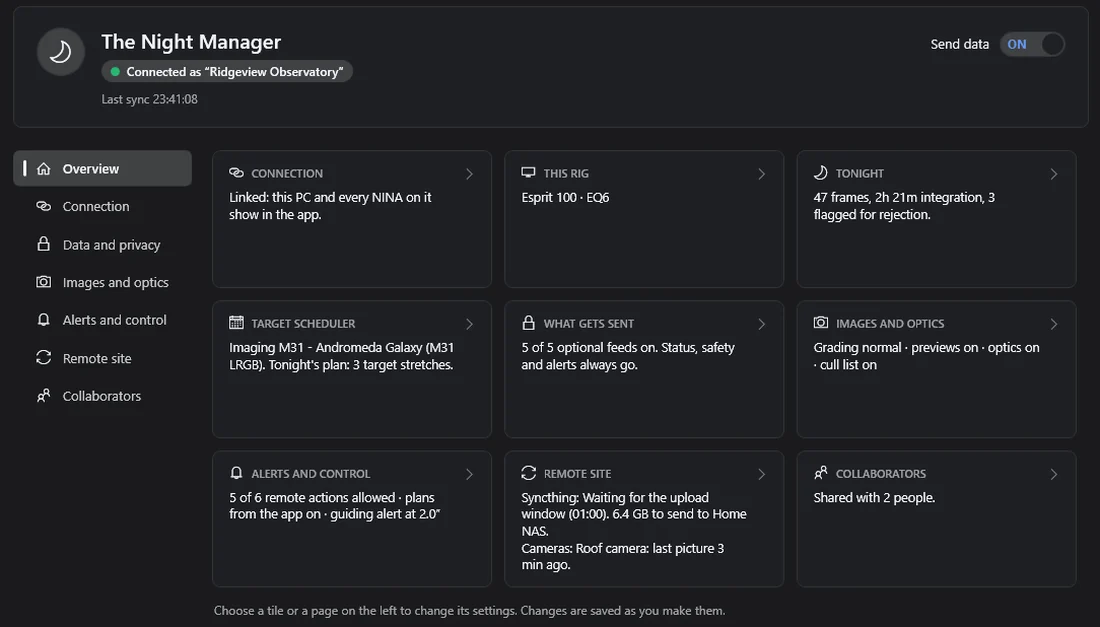
Task: Go to Data and privacy page
Action: 102,244
